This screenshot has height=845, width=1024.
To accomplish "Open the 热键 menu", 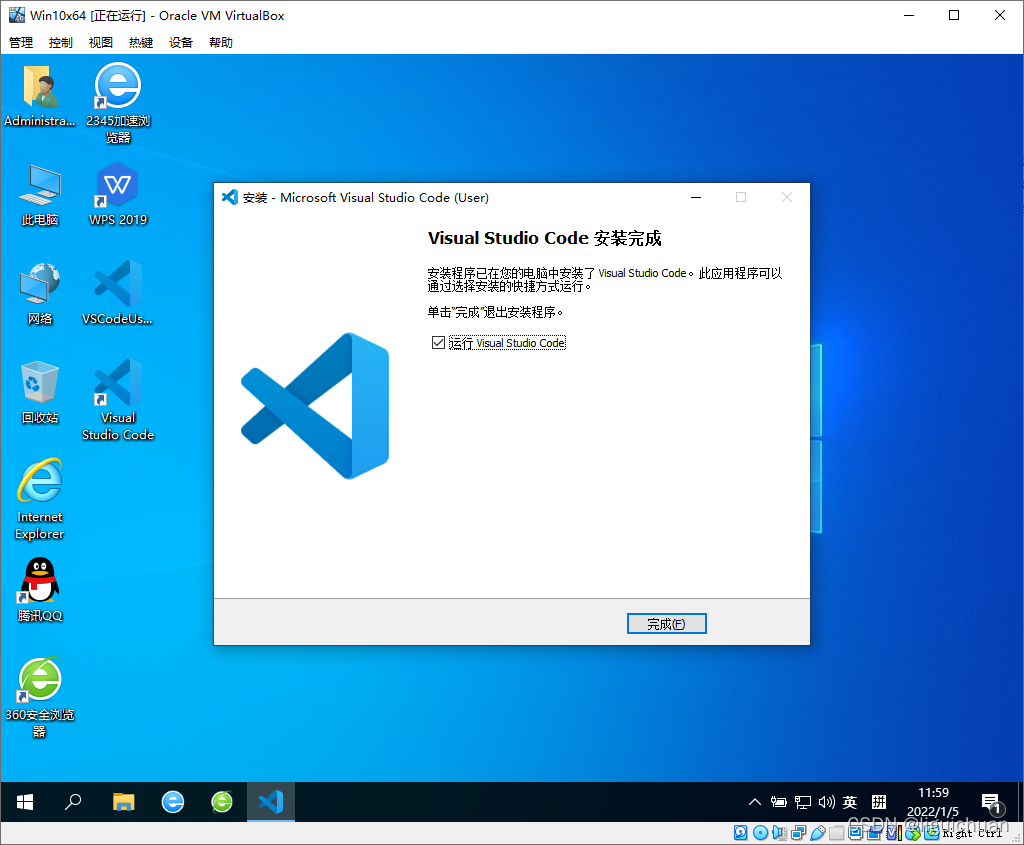I will coord(140,42).
